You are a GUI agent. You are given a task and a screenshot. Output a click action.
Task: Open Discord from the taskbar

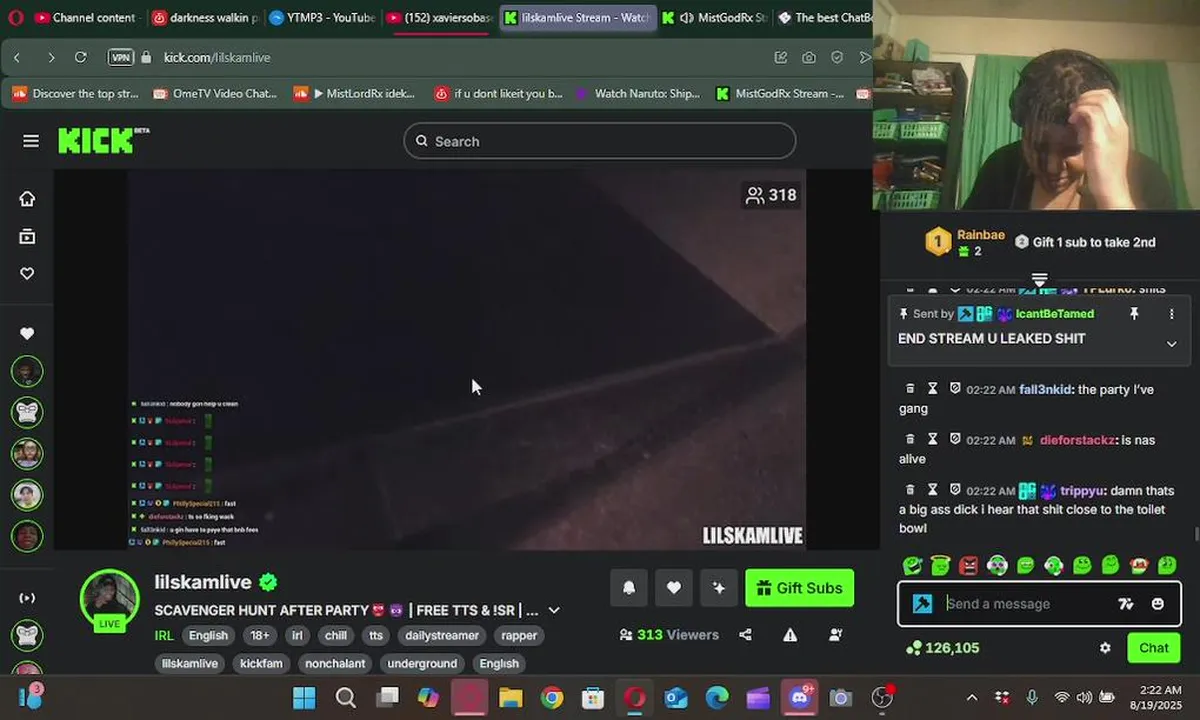pos(800,697)
